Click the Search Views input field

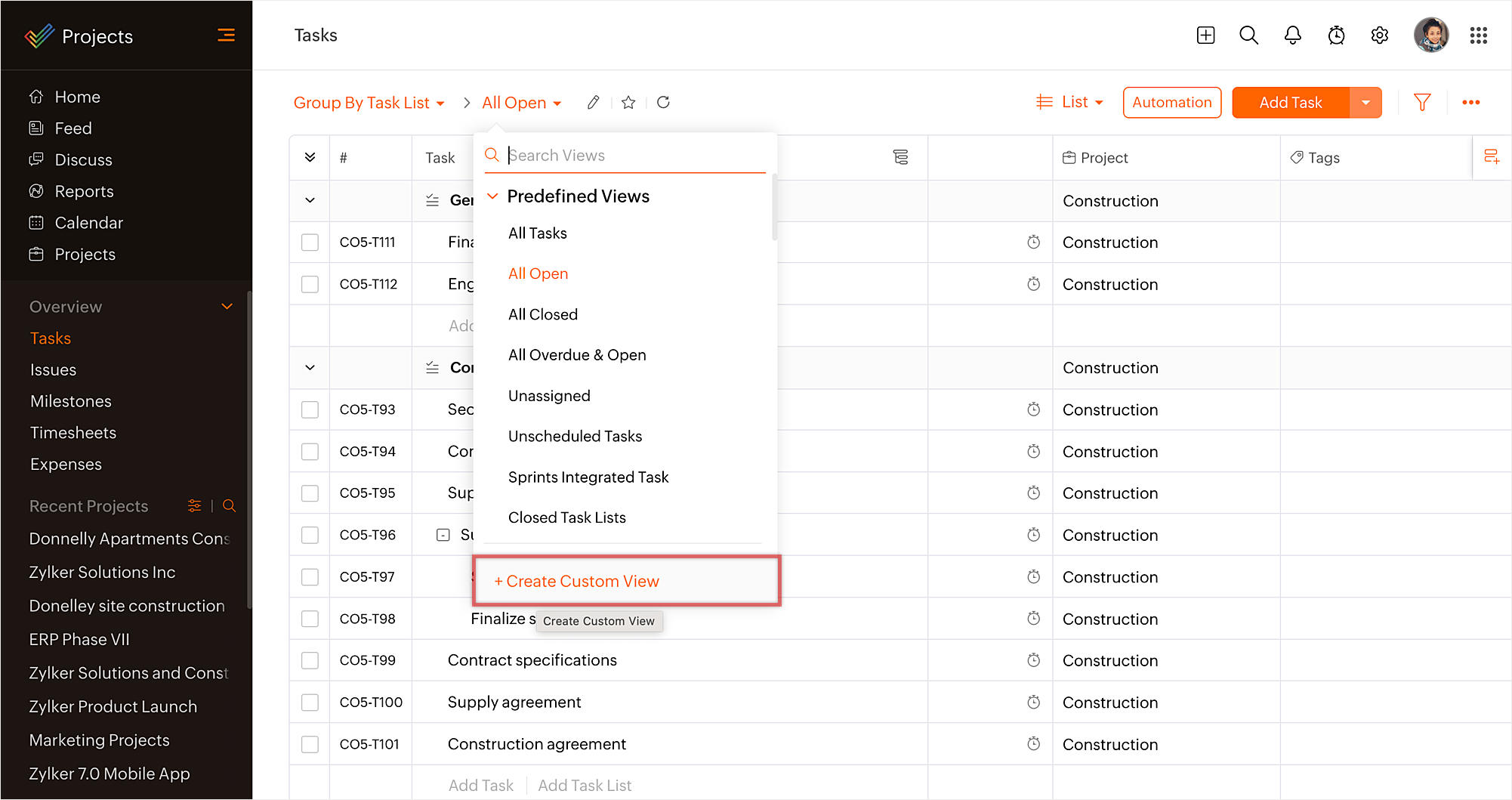tap(634, 156)
